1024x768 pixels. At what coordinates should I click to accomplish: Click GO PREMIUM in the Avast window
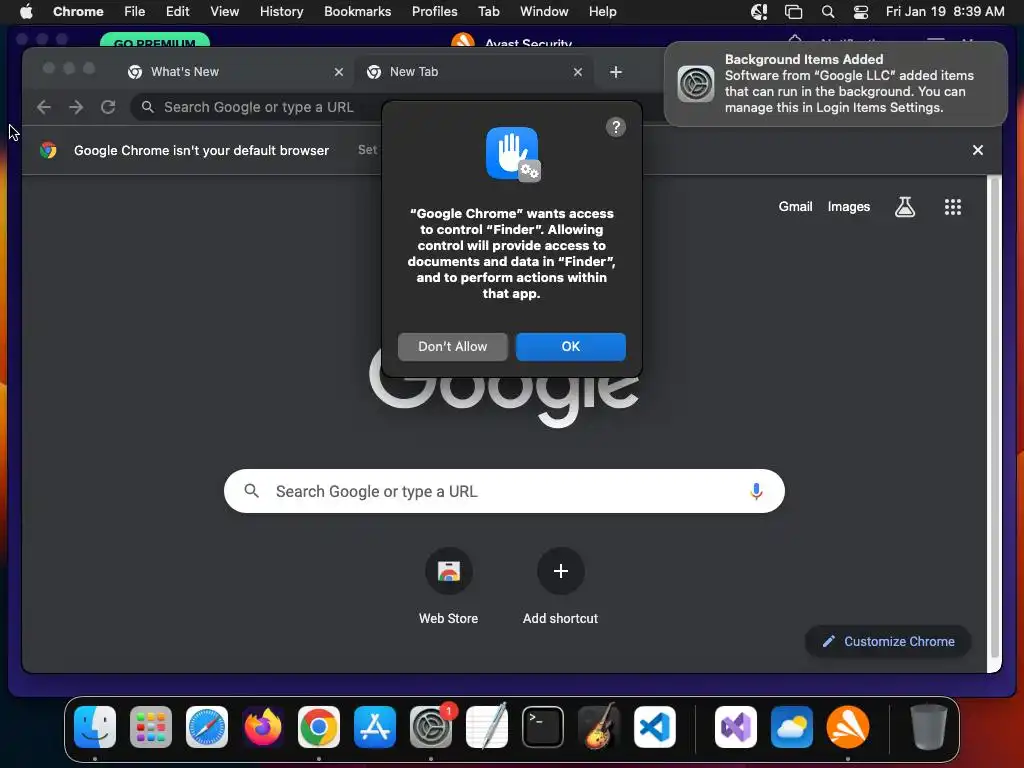155,40
